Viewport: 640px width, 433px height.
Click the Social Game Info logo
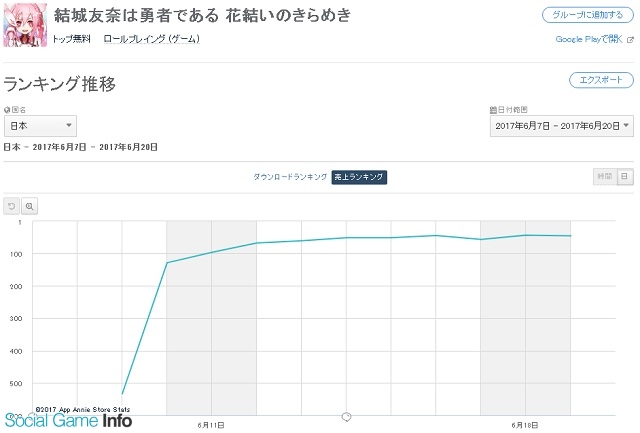(68, 421)
